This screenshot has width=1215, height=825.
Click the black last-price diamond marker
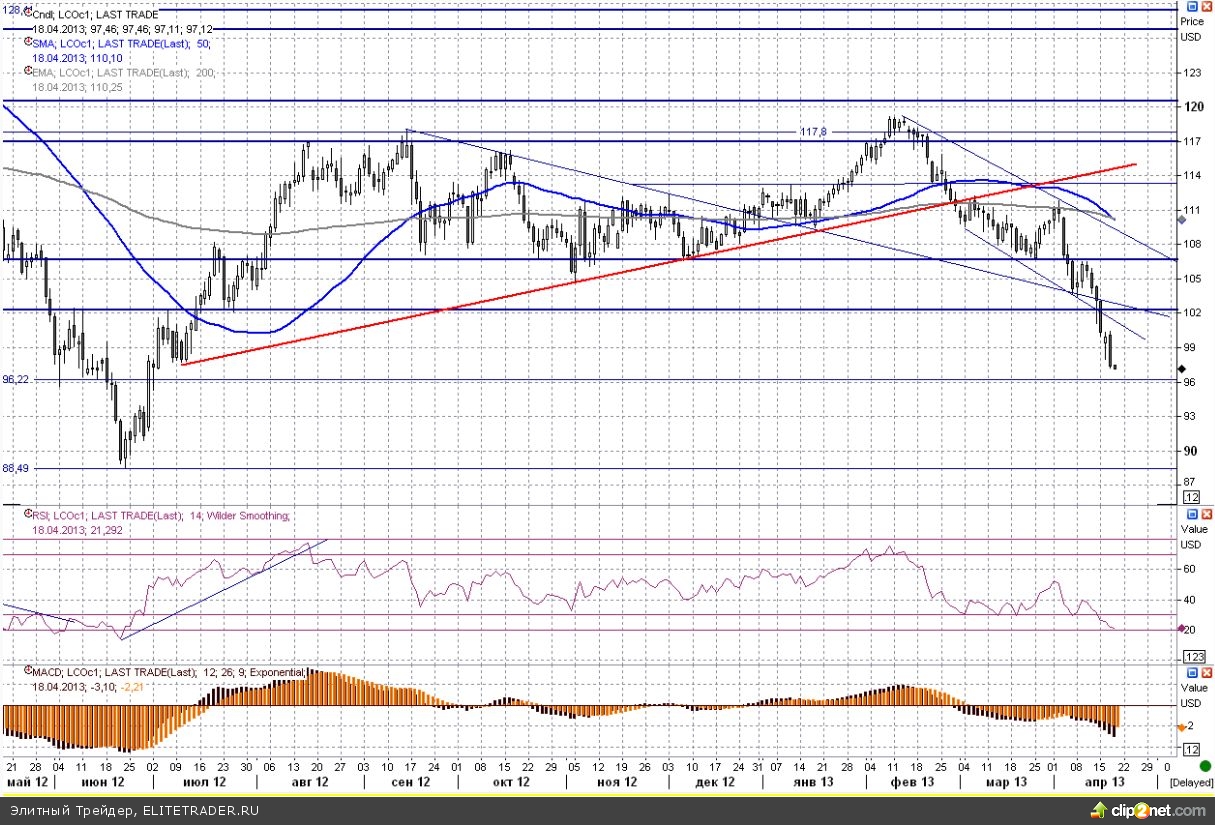pos(1182,369)
